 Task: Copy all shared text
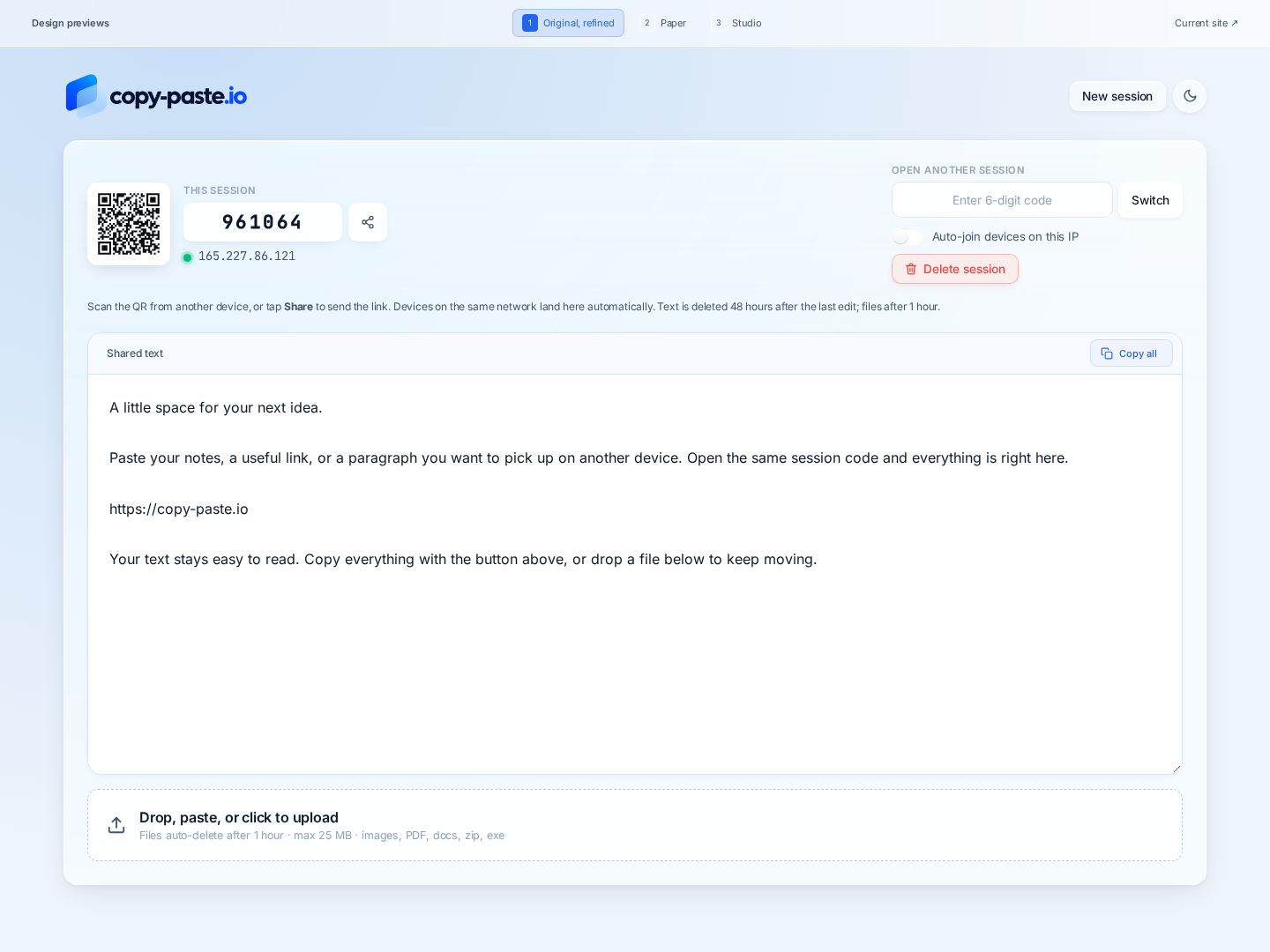[x=1132, y=353]
